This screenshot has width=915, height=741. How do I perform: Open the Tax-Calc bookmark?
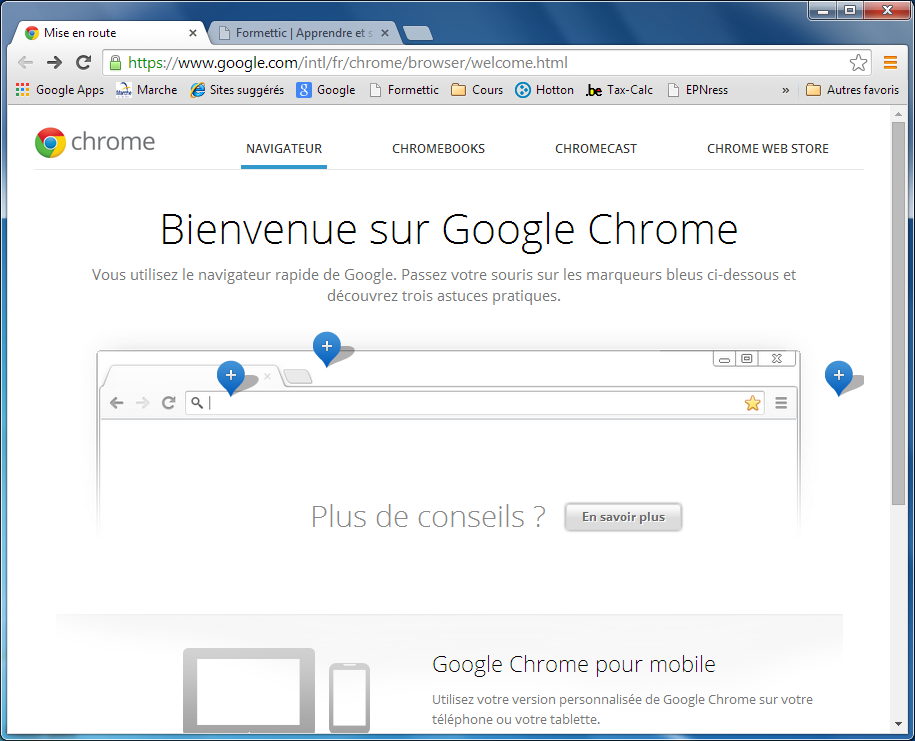618,89
